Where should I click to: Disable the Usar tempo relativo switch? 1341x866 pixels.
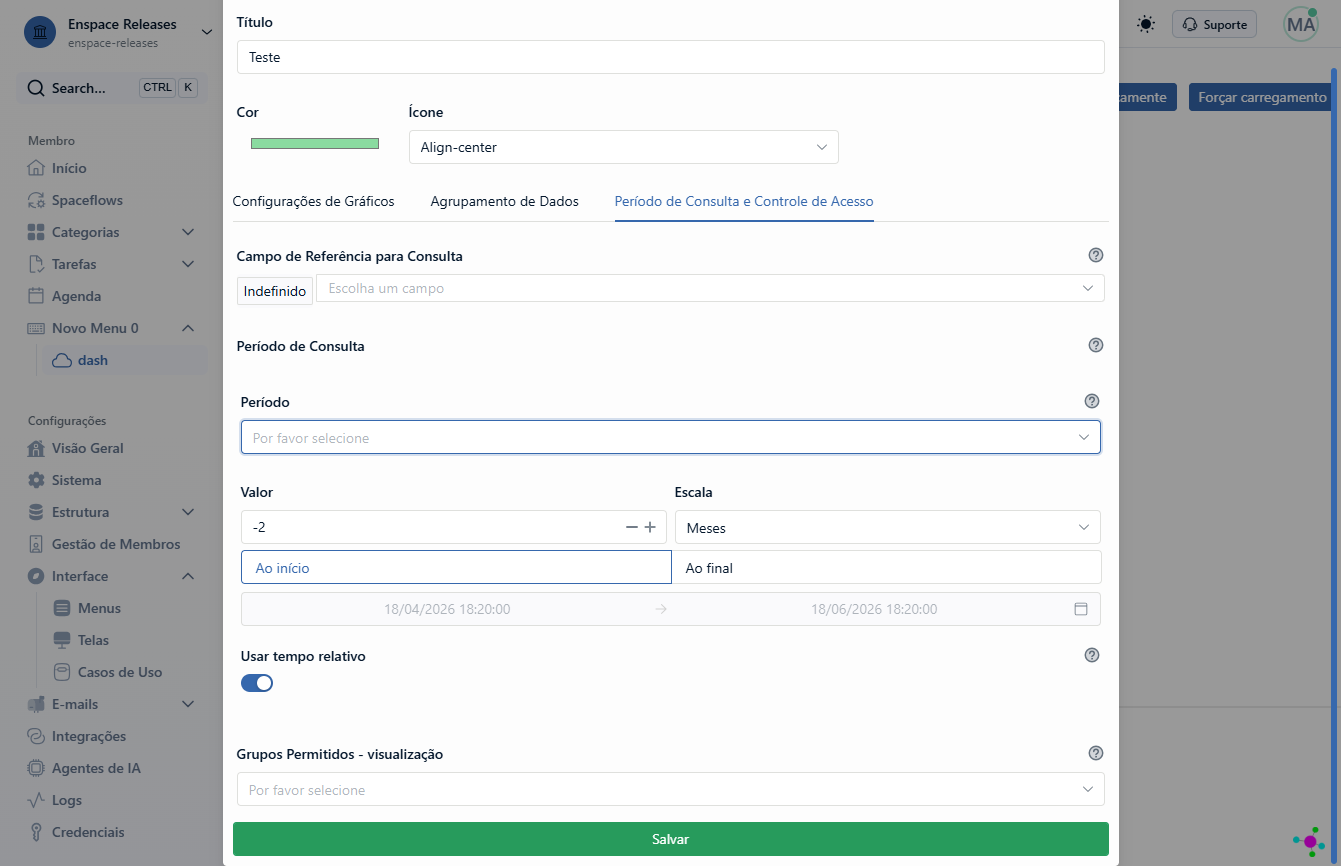click(257, 683)
